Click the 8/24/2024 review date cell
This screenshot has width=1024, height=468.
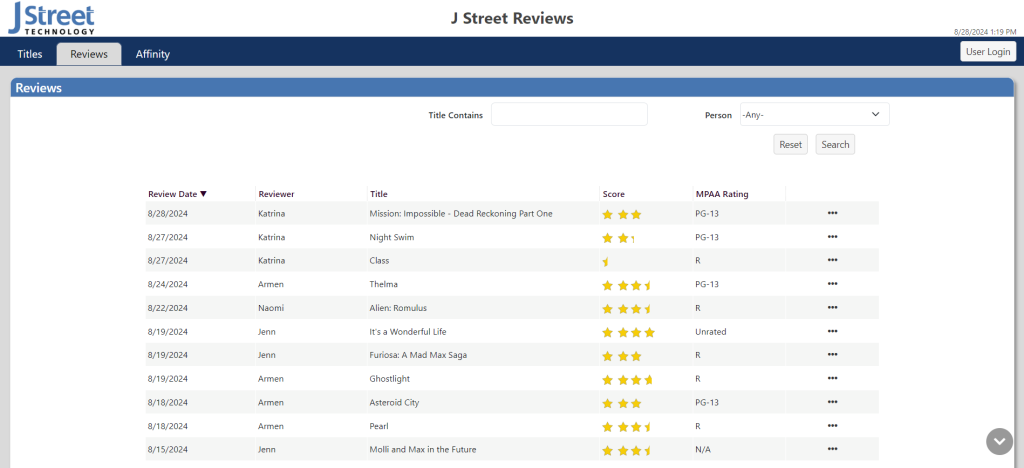168,285
